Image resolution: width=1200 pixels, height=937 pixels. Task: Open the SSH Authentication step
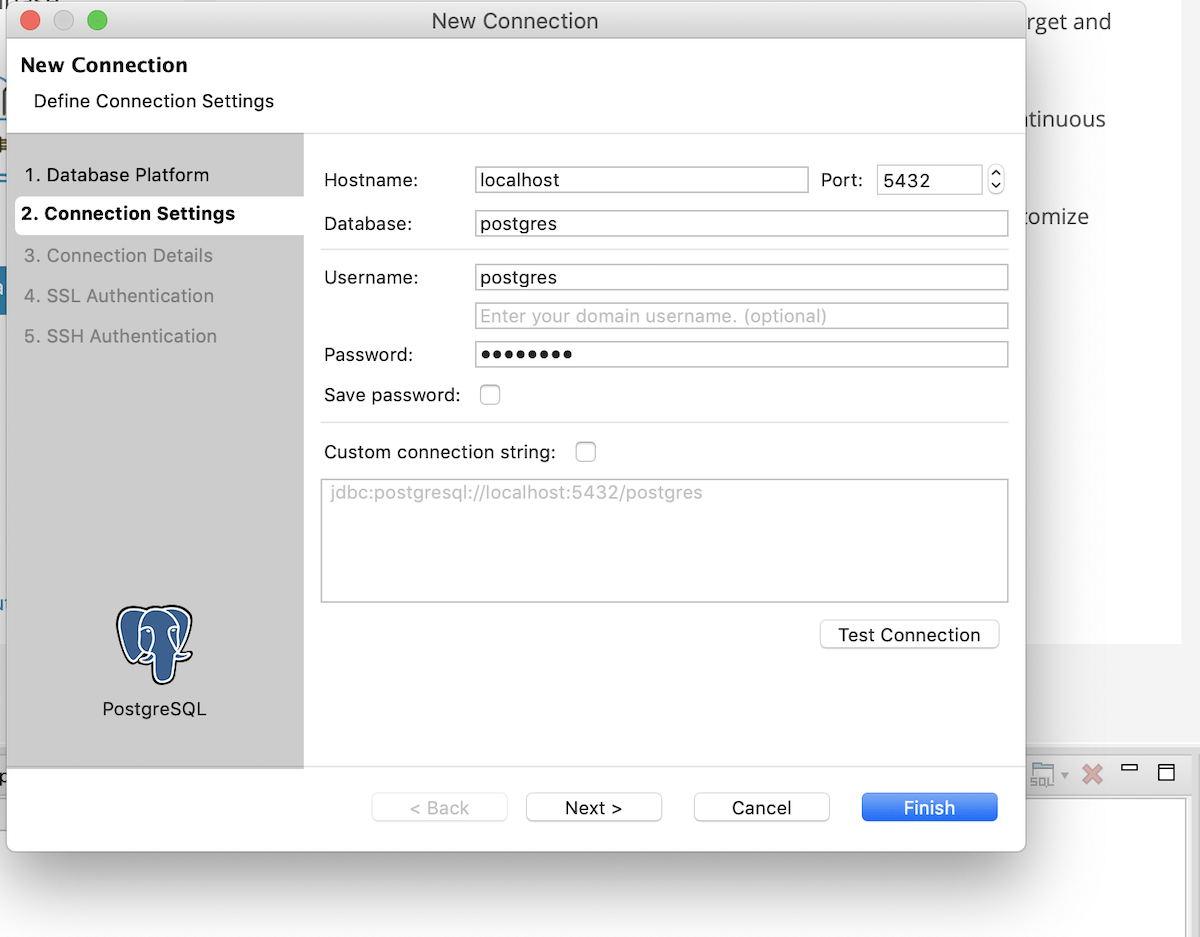[x=119, y=336]
